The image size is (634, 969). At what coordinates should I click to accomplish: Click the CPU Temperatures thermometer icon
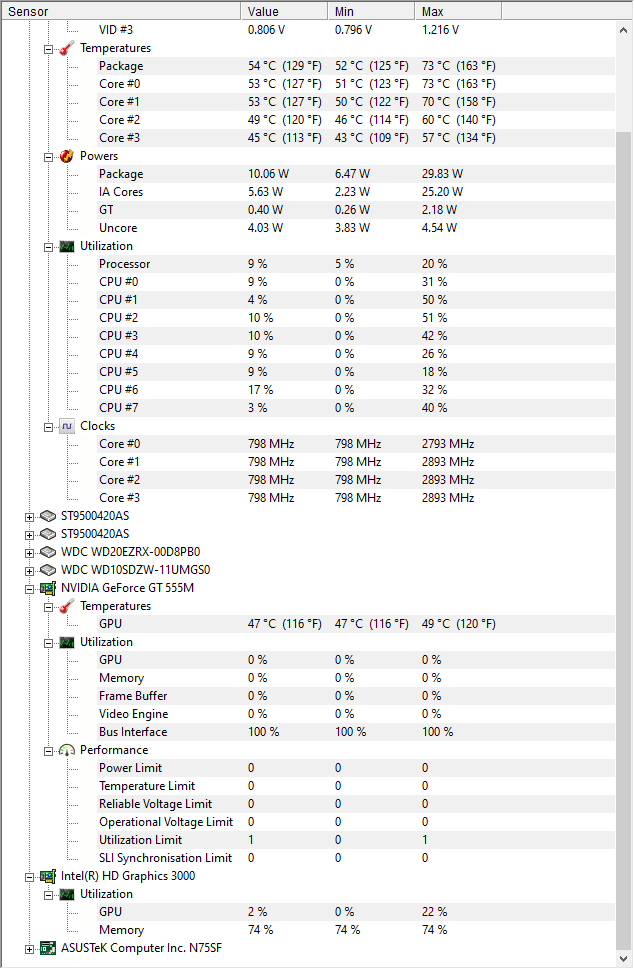[x=67, y=48]
